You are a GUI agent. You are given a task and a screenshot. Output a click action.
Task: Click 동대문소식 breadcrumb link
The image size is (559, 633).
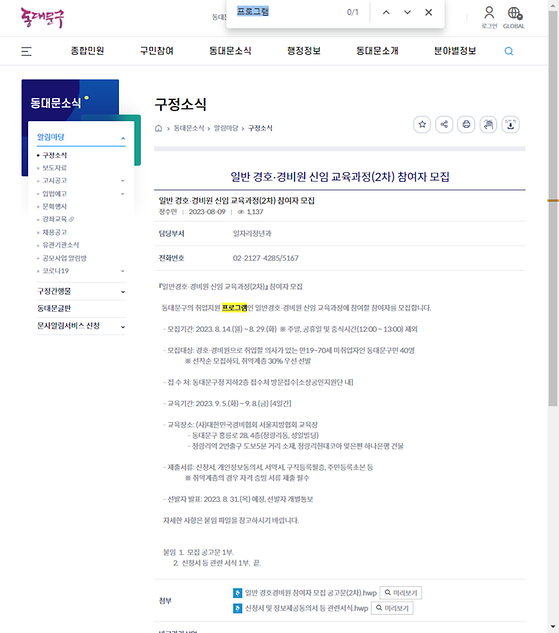point(189,128)
